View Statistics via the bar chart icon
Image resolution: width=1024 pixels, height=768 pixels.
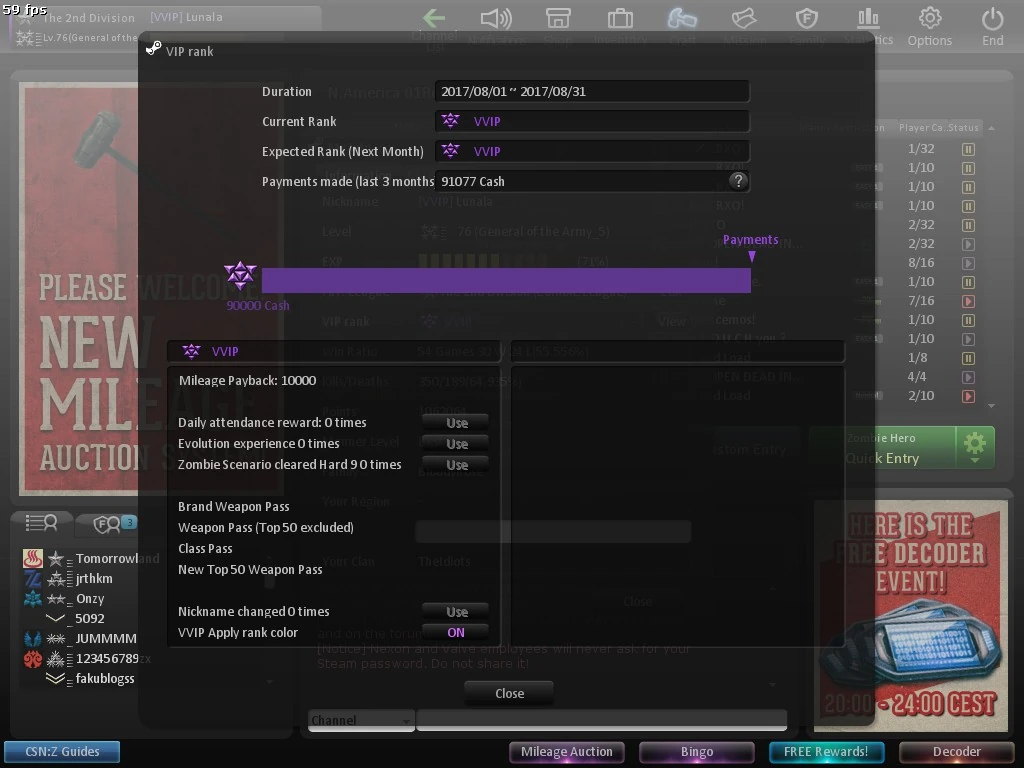867,17
